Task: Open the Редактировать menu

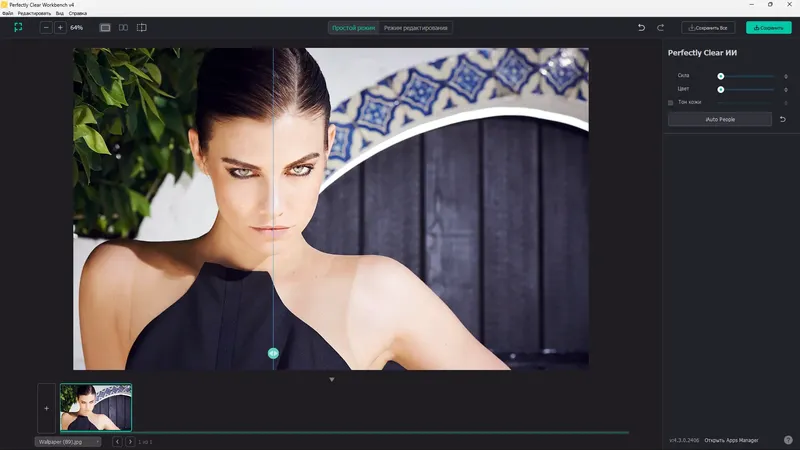Action: click(34, 13)
